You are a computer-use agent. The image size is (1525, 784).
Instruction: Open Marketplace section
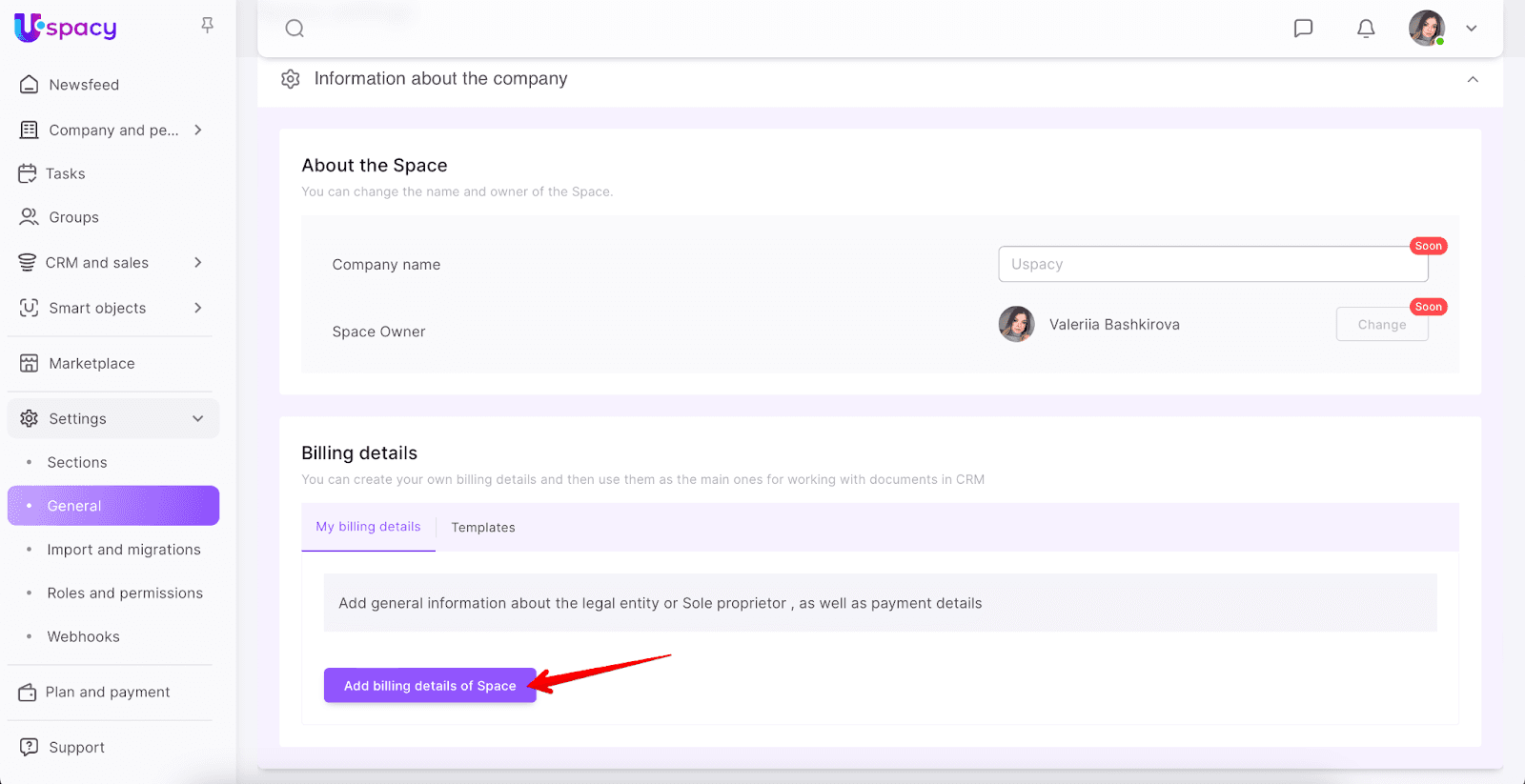(91, 363)
